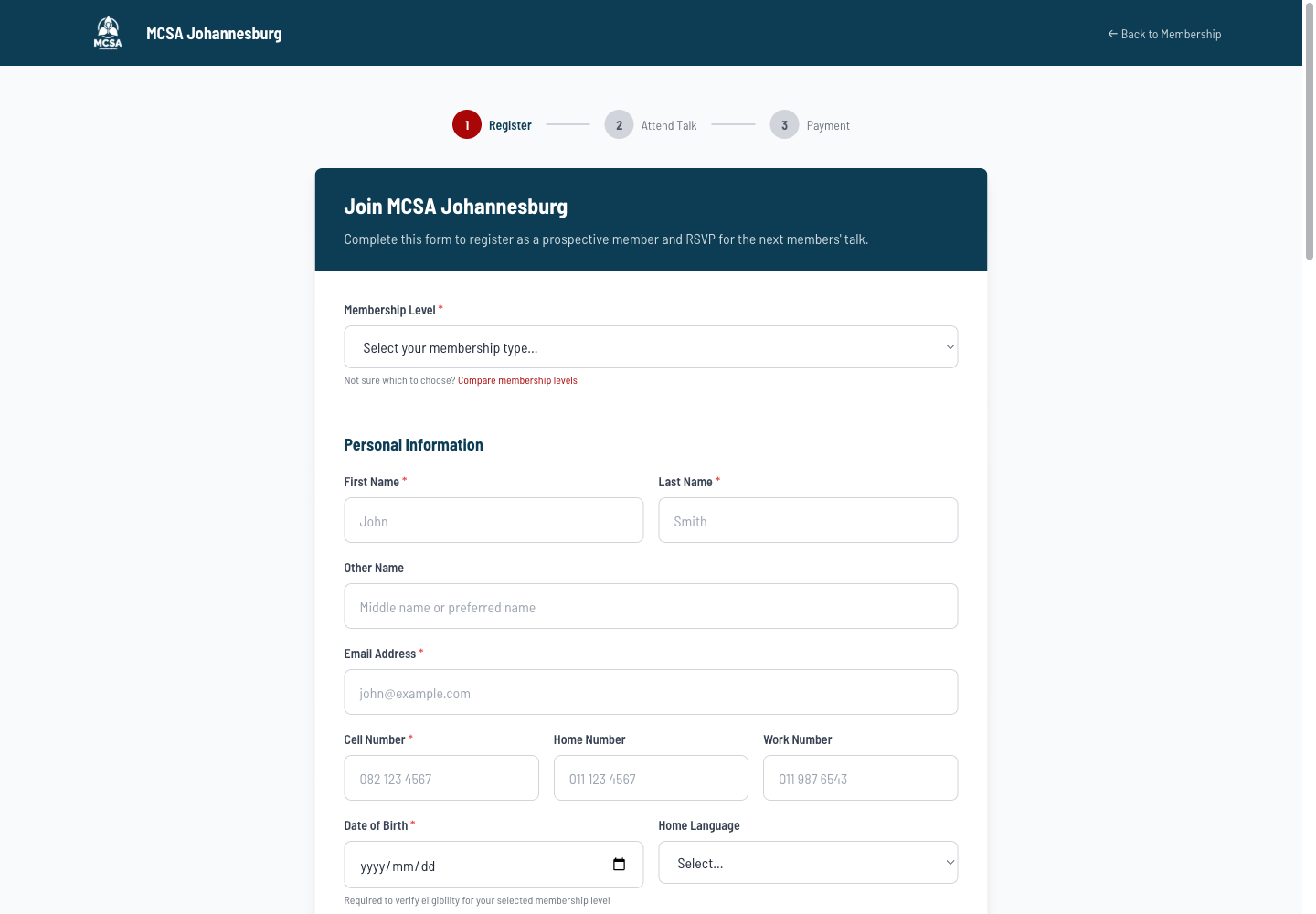Click into the Other Name field
Viewport: 1316px width, 914px height.
(651, 606)
